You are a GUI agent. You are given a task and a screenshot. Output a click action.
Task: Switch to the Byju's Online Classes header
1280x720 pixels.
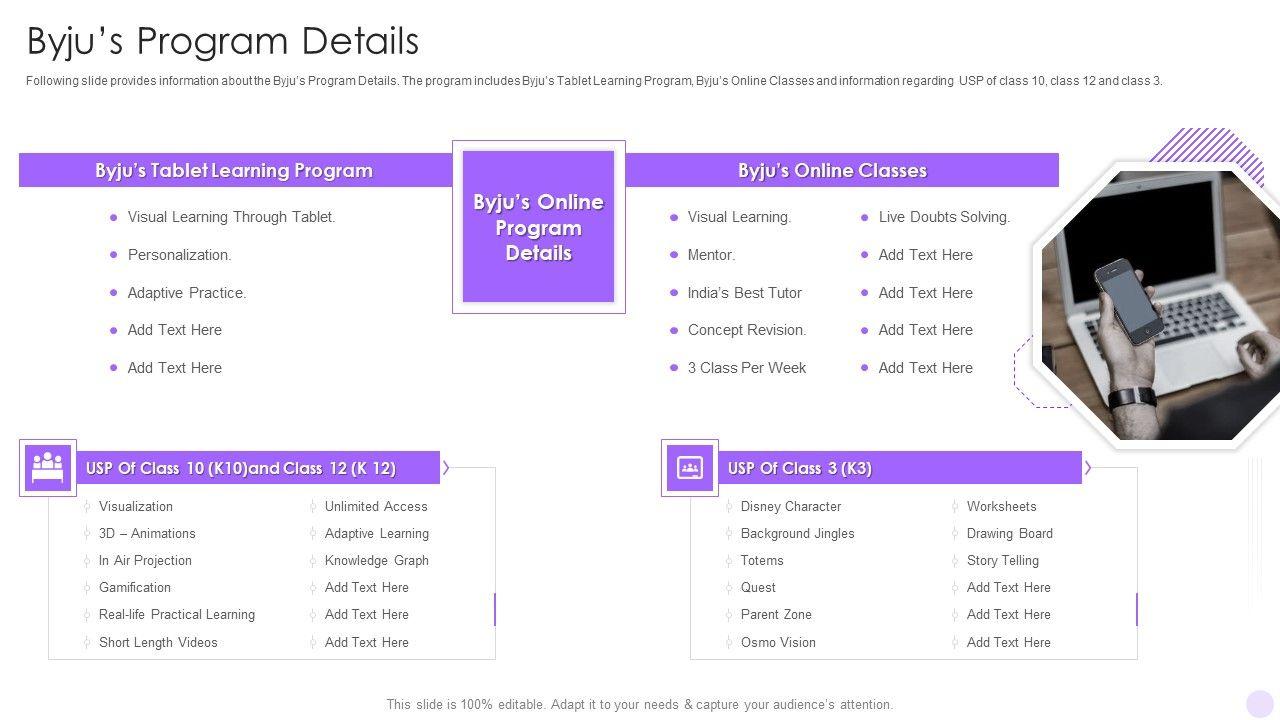[832, 170]
